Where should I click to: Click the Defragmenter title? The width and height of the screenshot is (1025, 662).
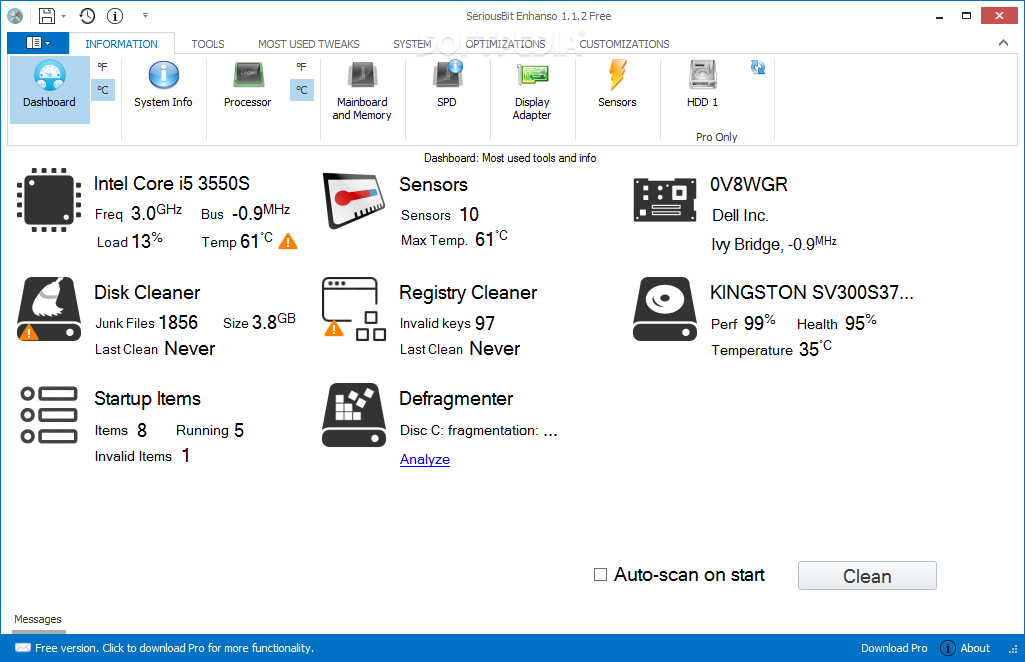point(456,399)
